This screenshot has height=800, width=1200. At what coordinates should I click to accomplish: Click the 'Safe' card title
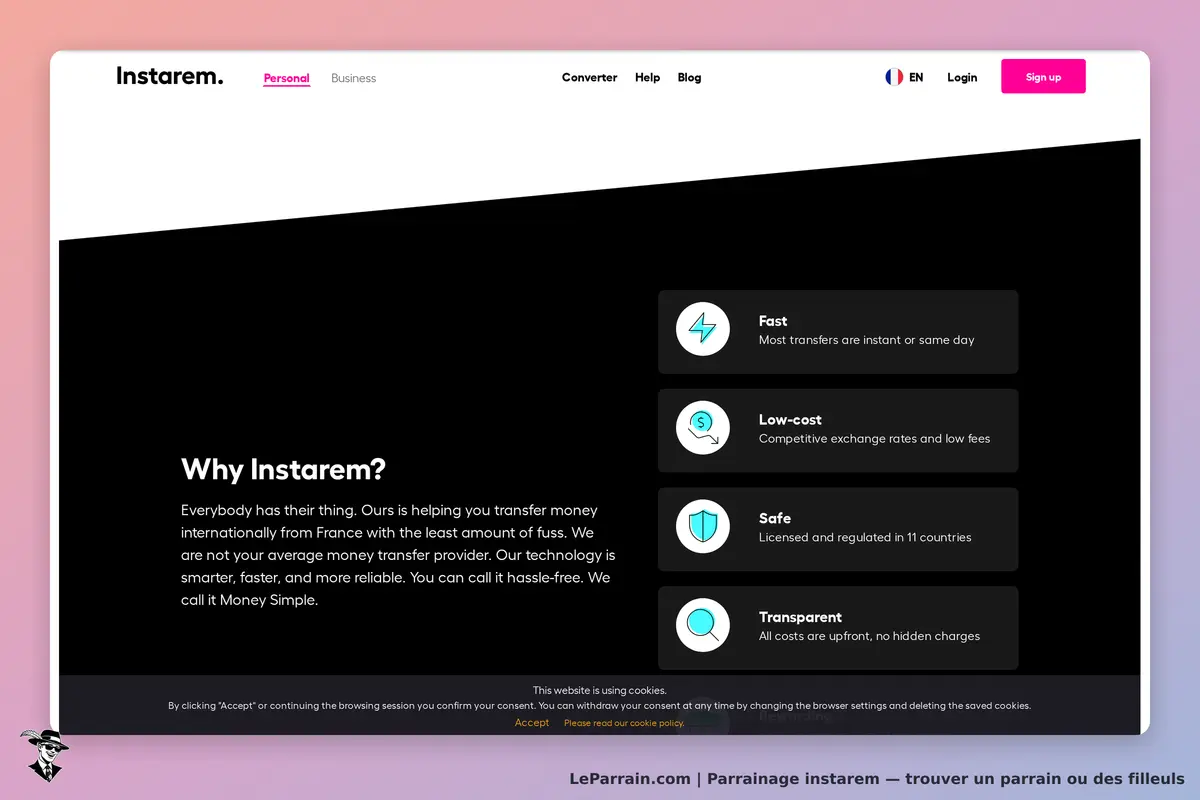pyautogui.click(x=775, y=518)
